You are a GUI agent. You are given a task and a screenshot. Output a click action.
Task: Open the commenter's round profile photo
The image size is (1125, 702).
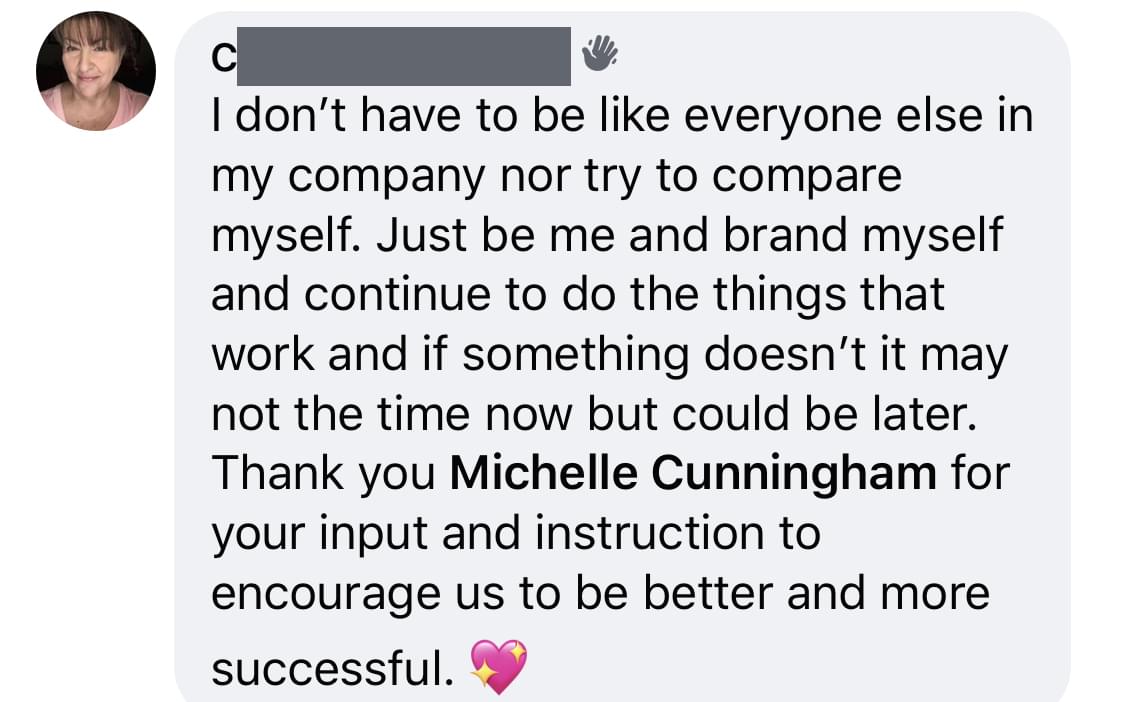[95, 71]
